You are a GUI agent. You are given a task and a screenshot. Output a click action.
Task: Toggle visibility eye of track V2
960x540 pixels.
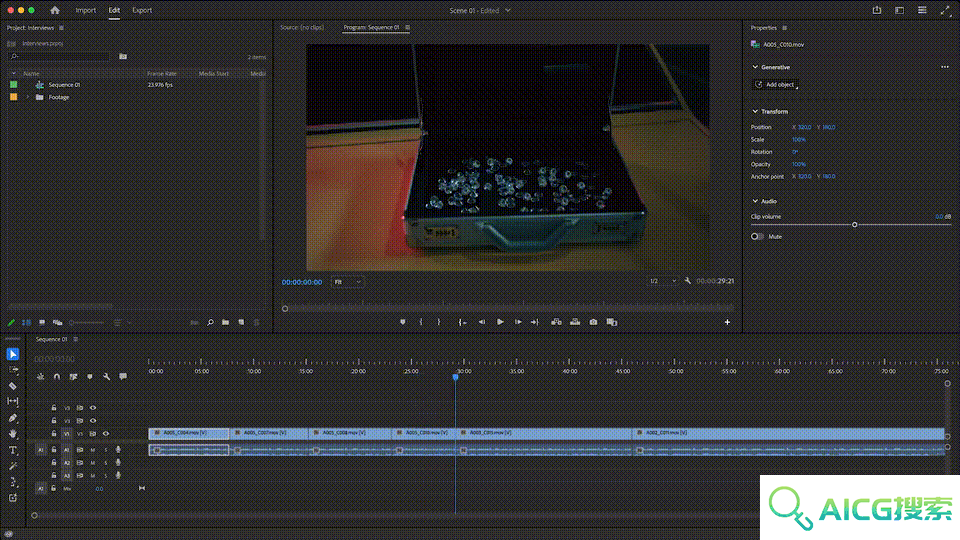(93, 421)
